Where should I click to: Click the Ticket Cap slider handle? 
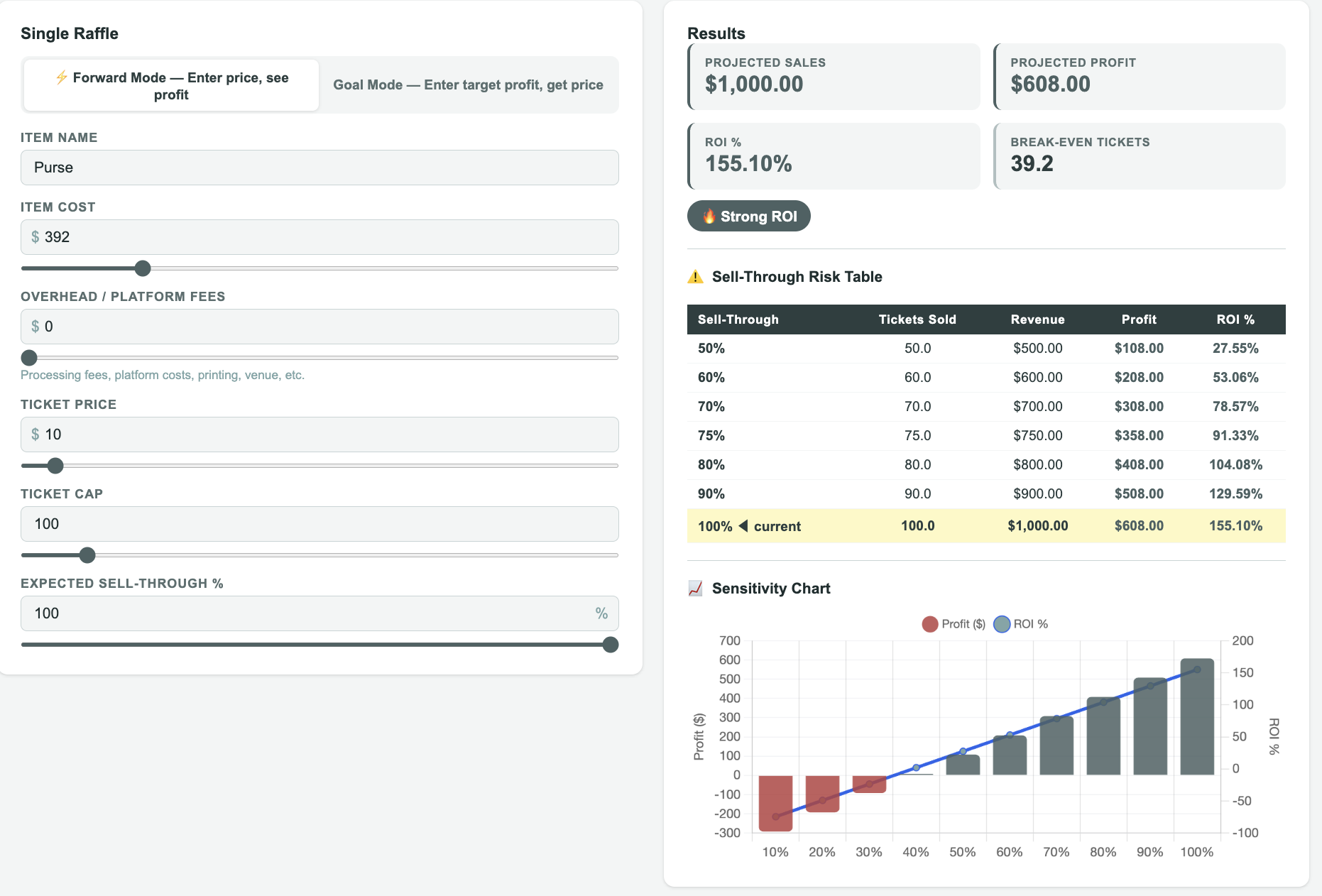tap(87, 555)
